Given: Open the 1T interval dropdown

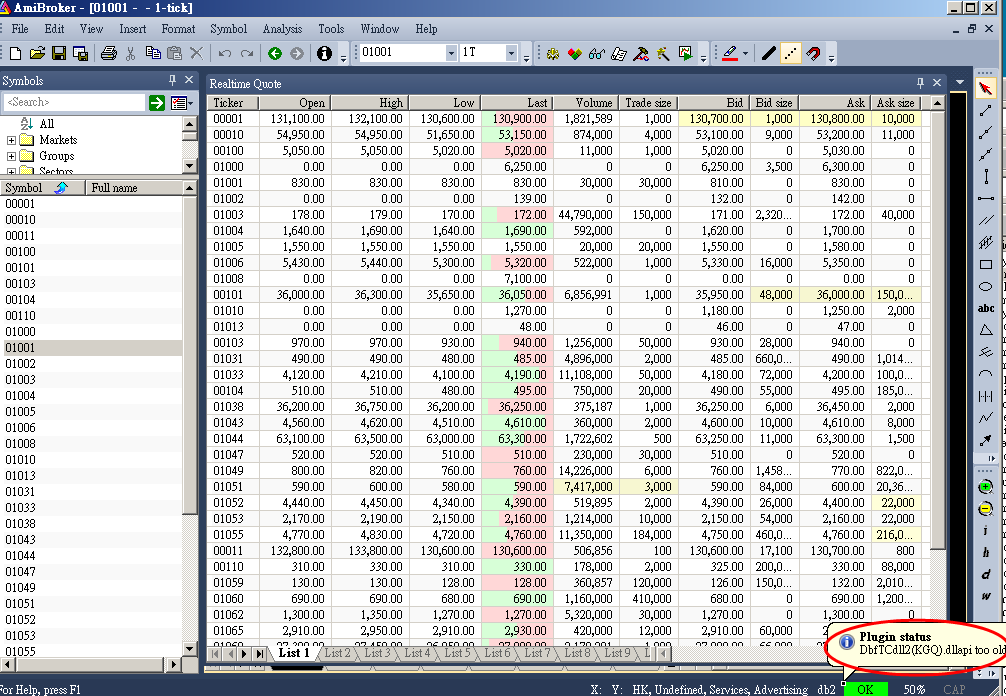Looking at the screenshot, I should coord(511,53).
